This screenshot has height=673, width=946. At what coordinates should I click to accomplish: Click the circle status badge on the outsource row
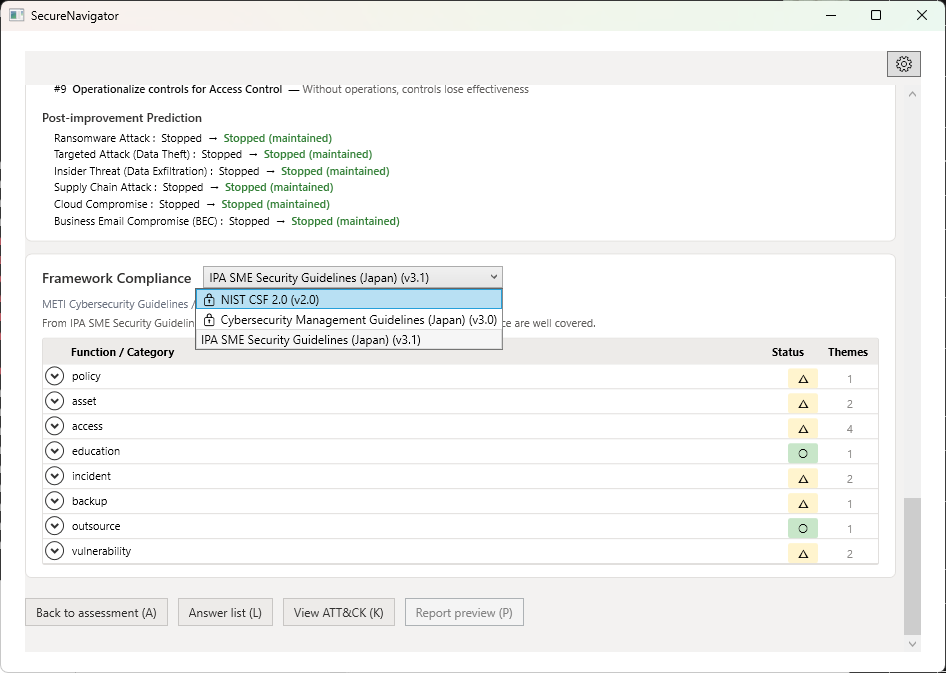802,527
